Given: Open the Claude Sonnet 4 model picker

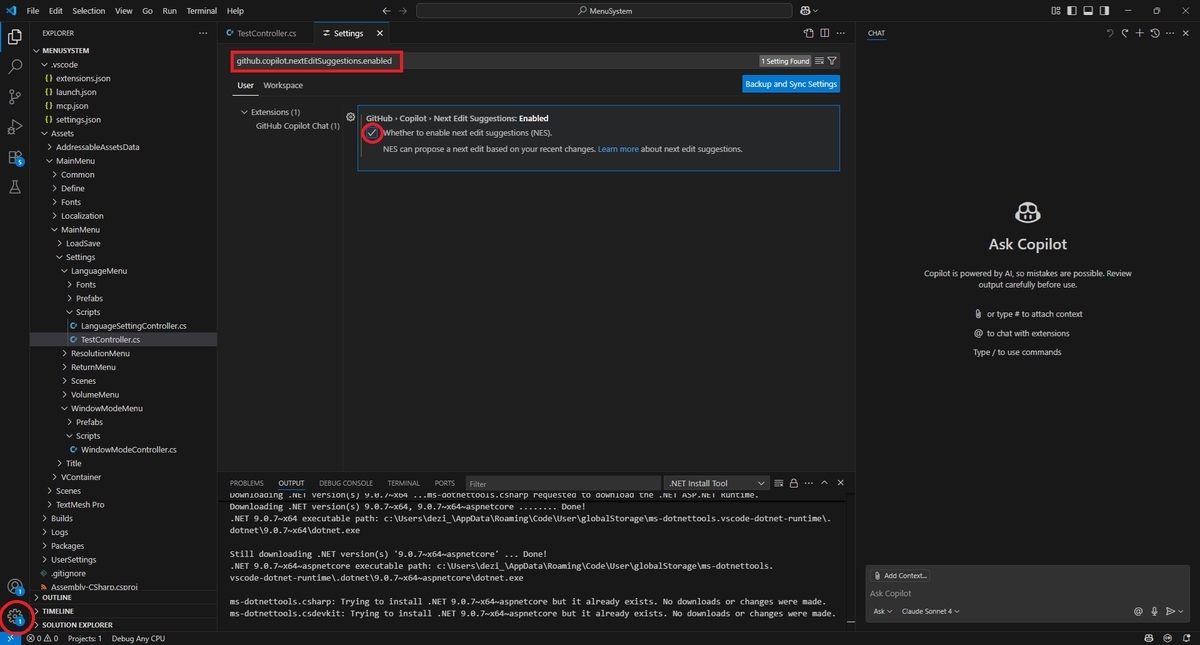Looking at the screenshot, I should coord(930,611).
